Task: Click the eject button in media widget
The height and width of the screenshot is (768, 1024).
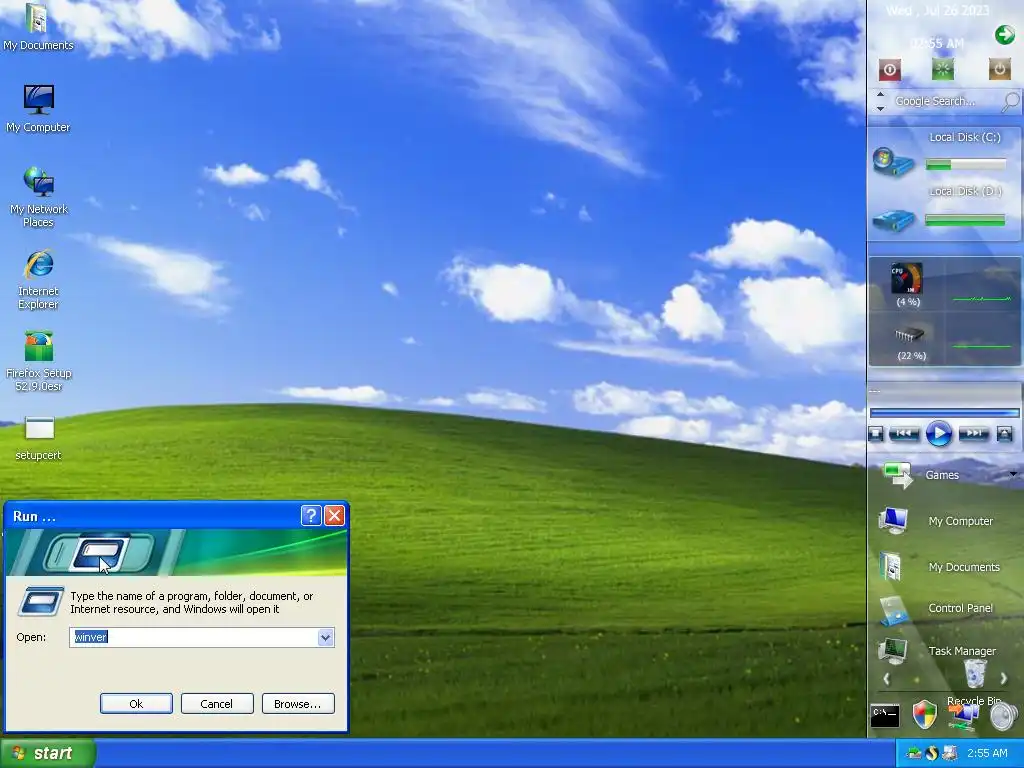Action: tap(1004, 434)
